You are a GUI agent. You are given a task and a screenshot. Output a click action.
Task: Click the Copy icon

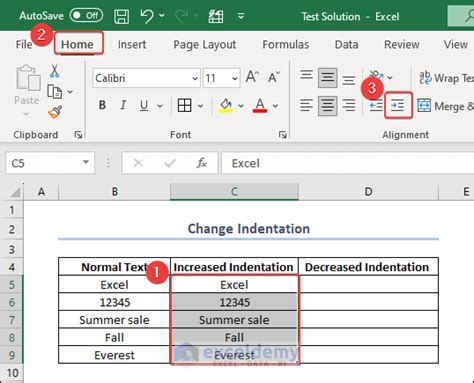tap(55, 92)
